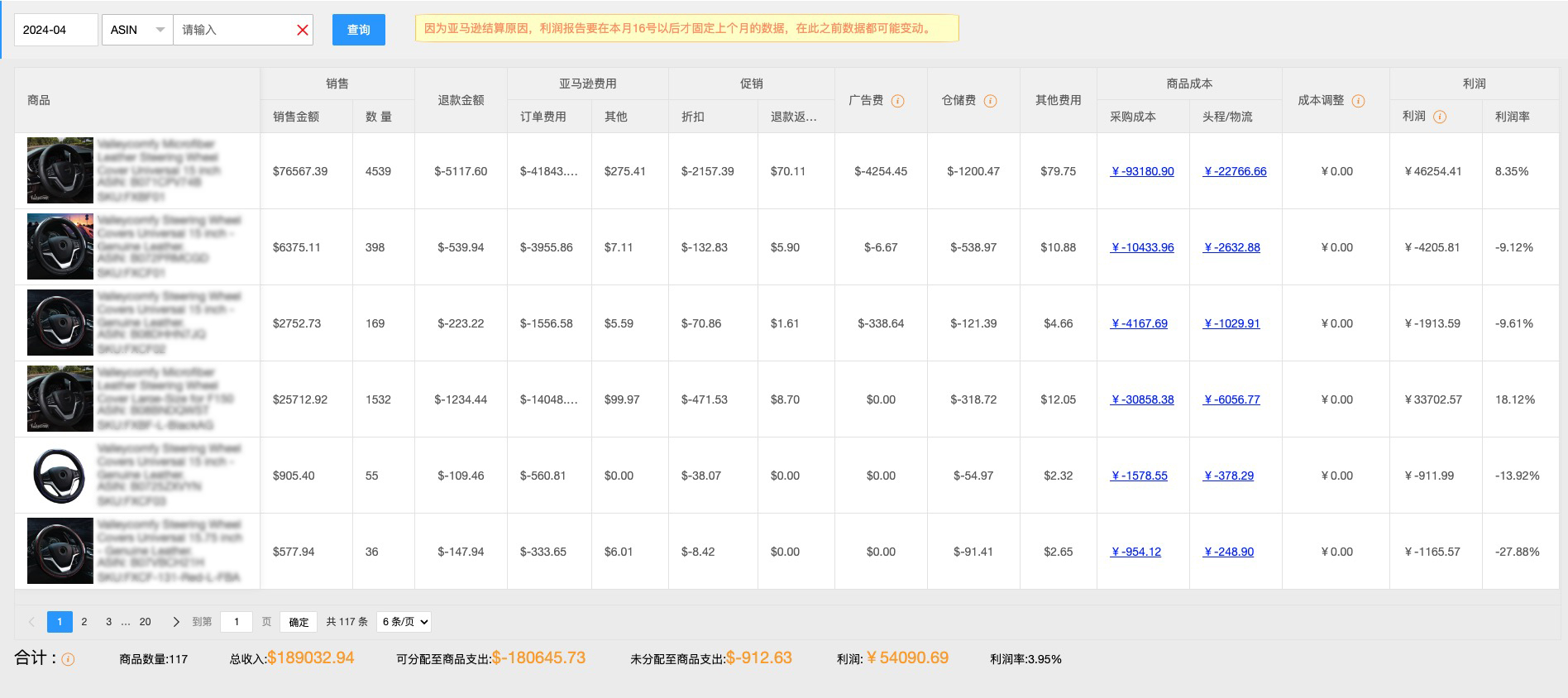The image size is (1568, 698).
Task: Click the first product's steering wheel thumbnail
Action: click(x=60, y=170)
